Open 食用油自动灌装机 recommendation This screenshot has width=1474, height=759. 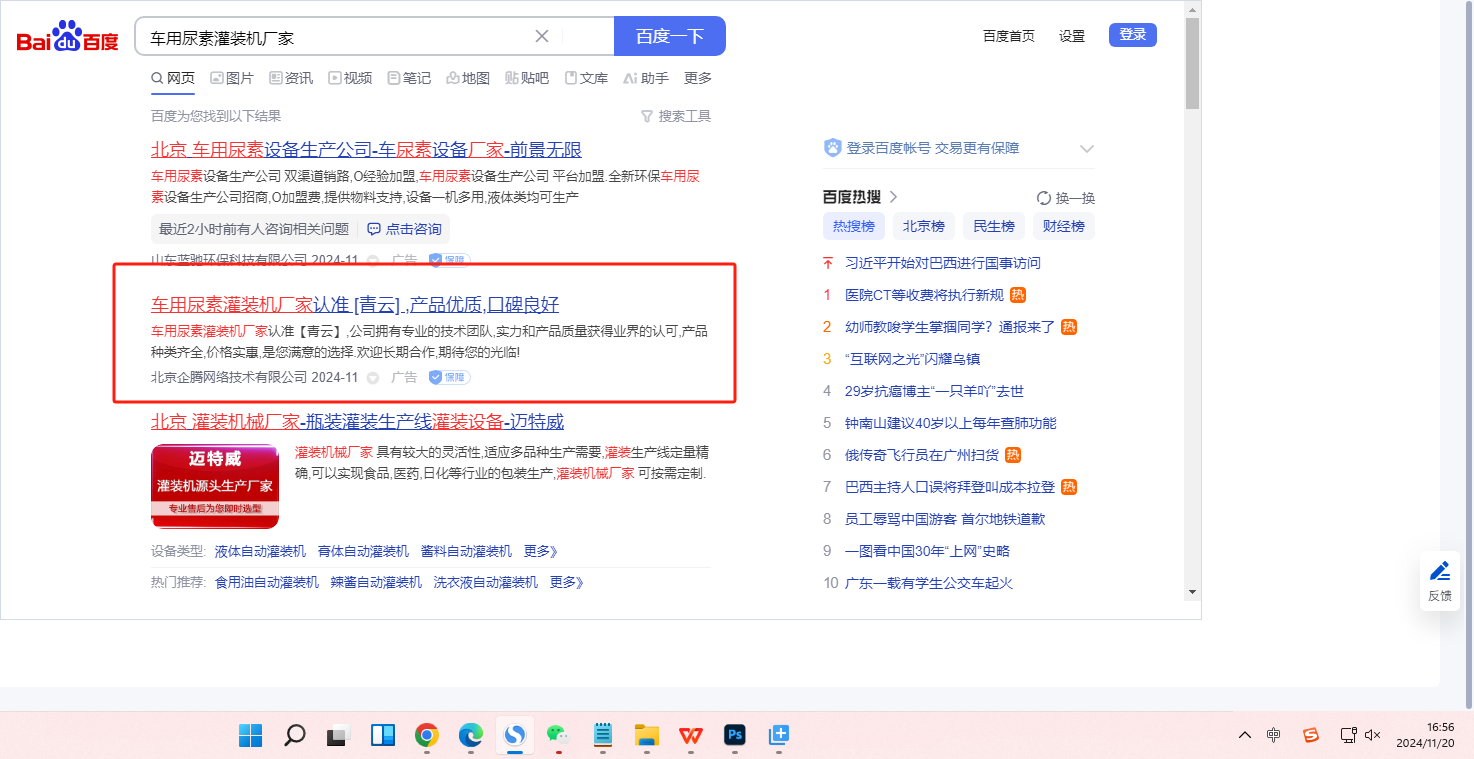point(267,582)
